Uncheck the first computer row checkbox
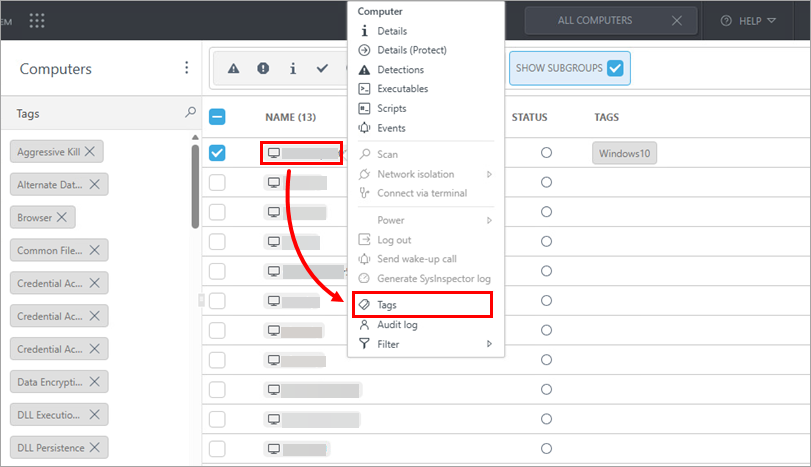Viewport: 811px width, 467px height. click(217, 153)
